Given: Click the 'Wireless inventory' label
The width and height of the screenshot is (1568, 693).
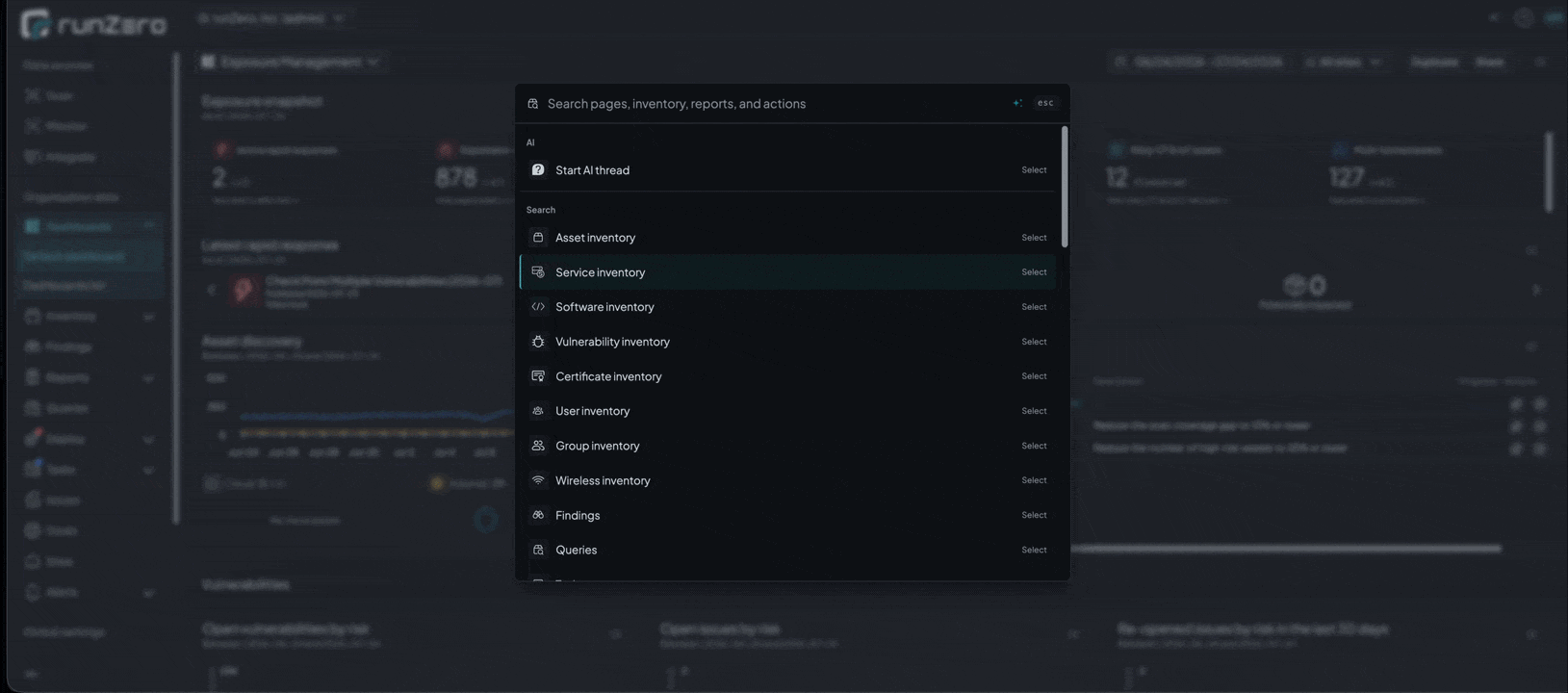Looking at the screenshot, I should click(603, 480).
